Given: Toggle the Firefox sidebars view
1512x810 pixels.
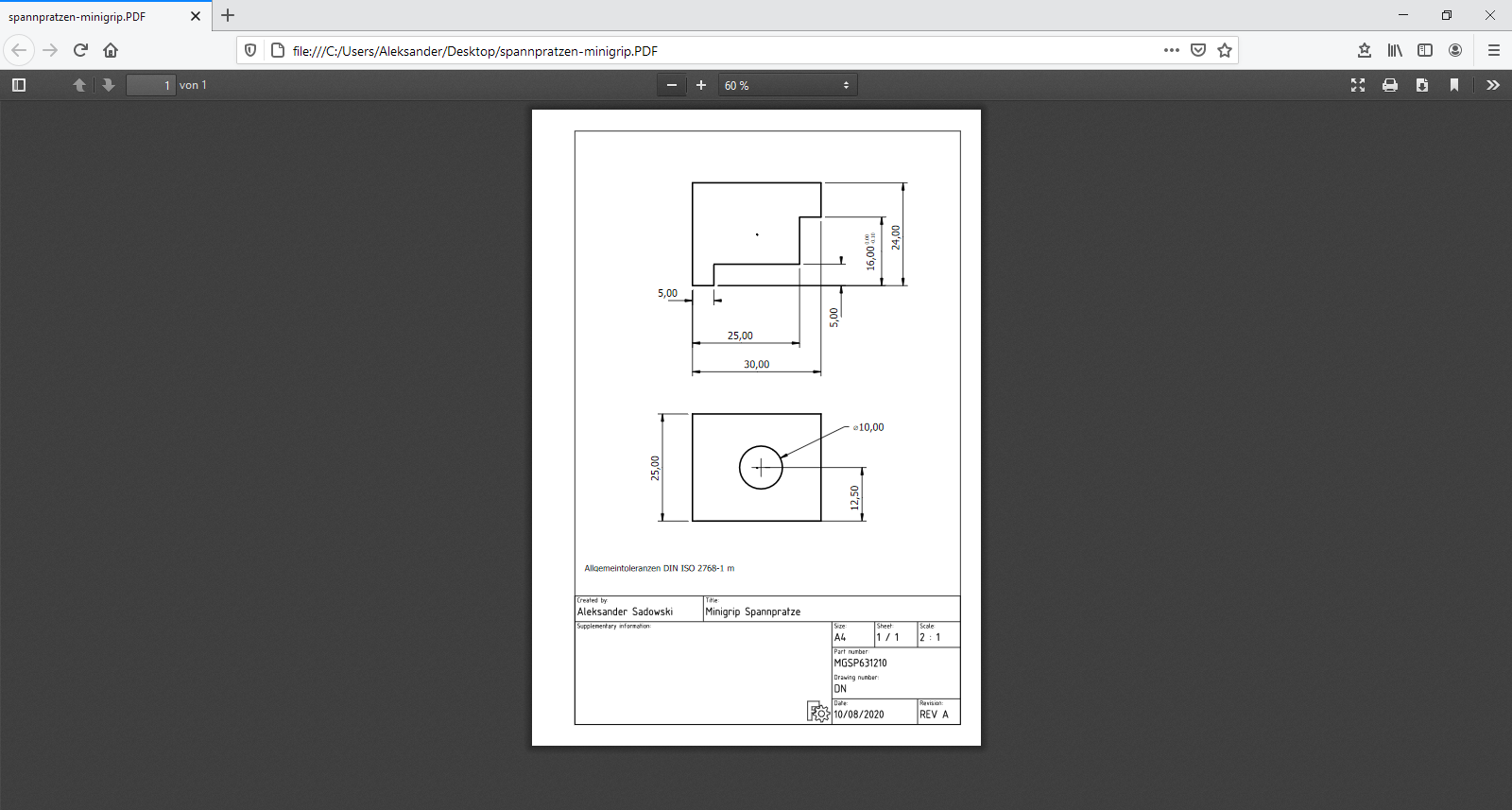Looking at the screenshot, I should (x=1425, y=50).
